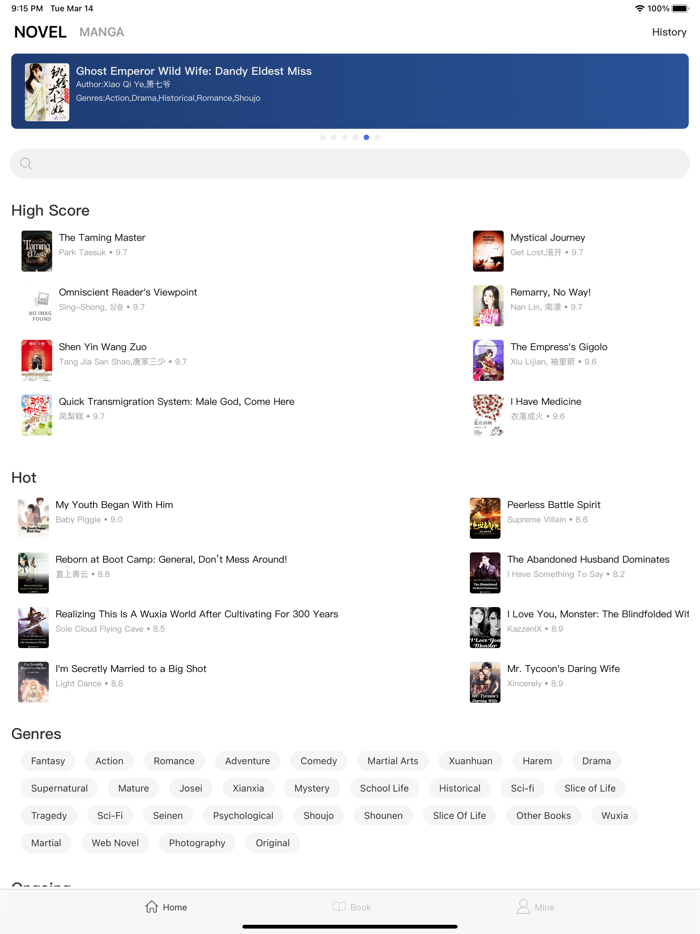Screen dimensions: 700x934
Task: Open Omniscient Reader's Viewpoint placeholder image
Action: pyautogui.click(x=41, y=306)
